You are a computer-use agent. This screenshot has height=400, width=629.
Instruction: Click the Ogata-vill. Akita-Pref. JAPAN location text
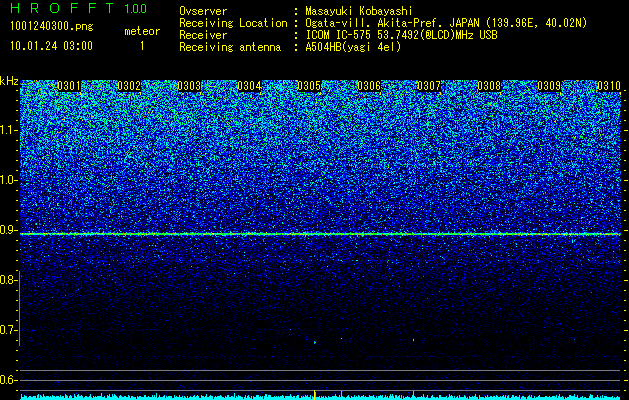point(446,23)
